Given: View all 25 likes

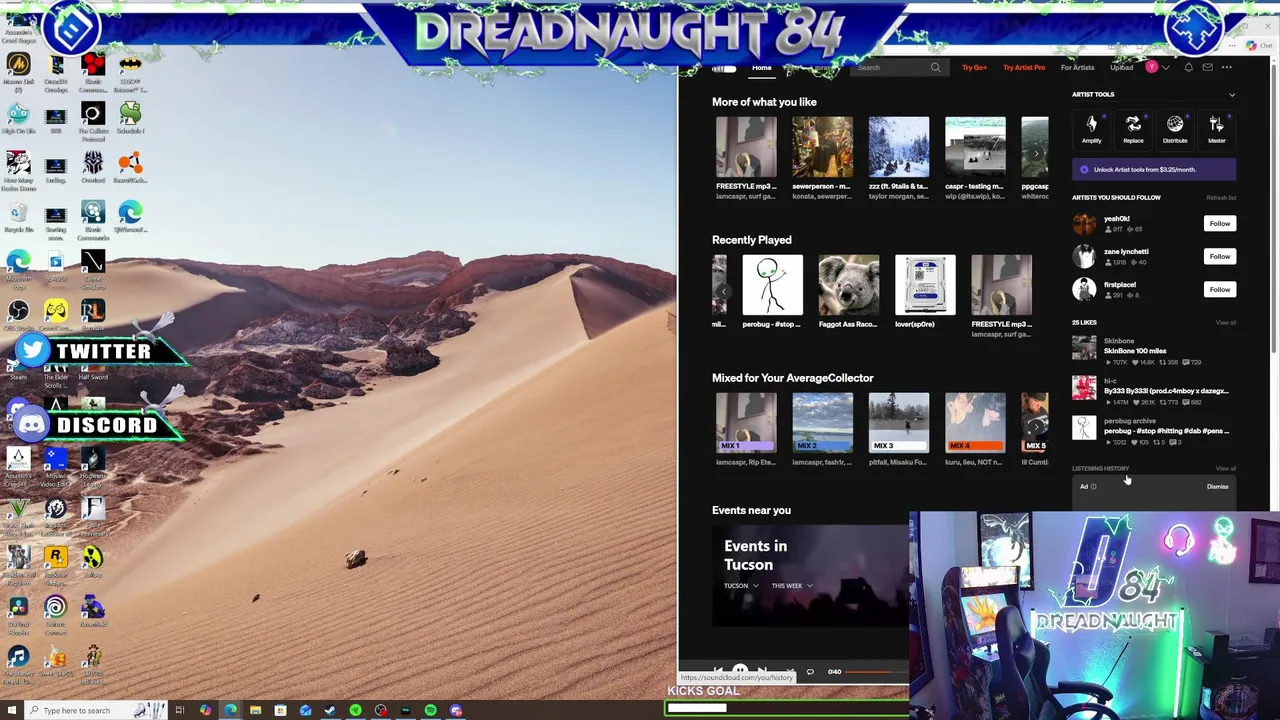Looking at the screenshot, I should pyautogui.click(x=1225, y=323).
